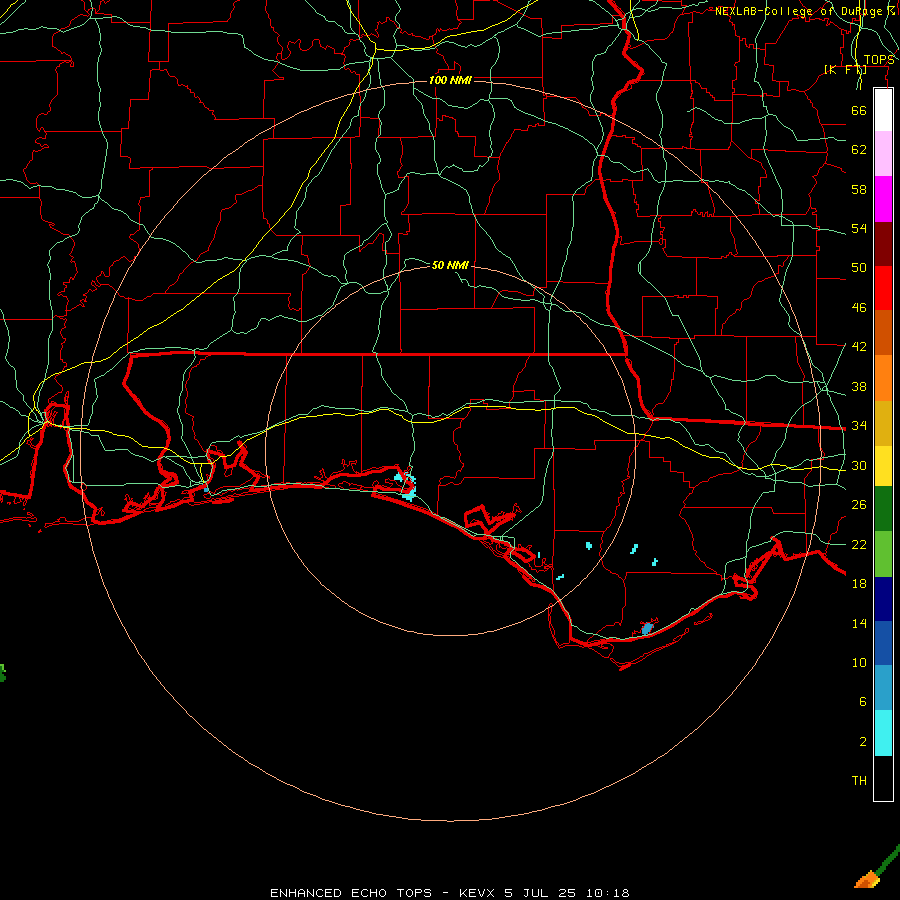Screen dimensions: 900x900
Task: Click the 22 value on the legend
Action: pos(859,544)
